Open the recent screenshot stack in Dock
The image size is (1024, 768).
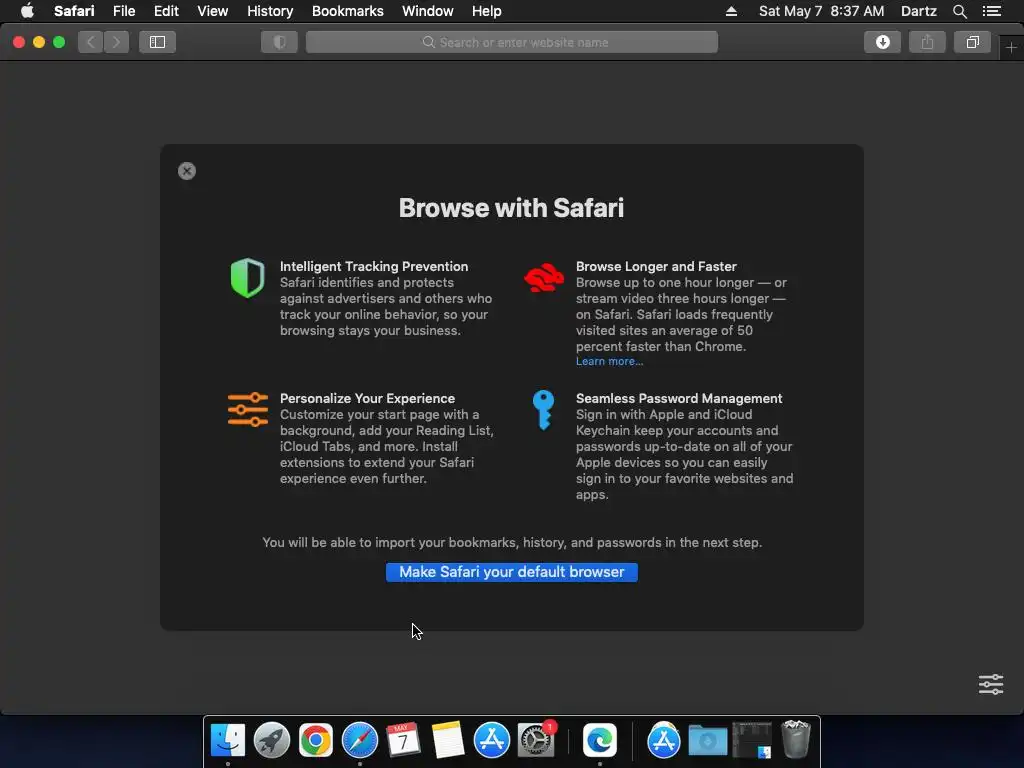click(752, 740)
